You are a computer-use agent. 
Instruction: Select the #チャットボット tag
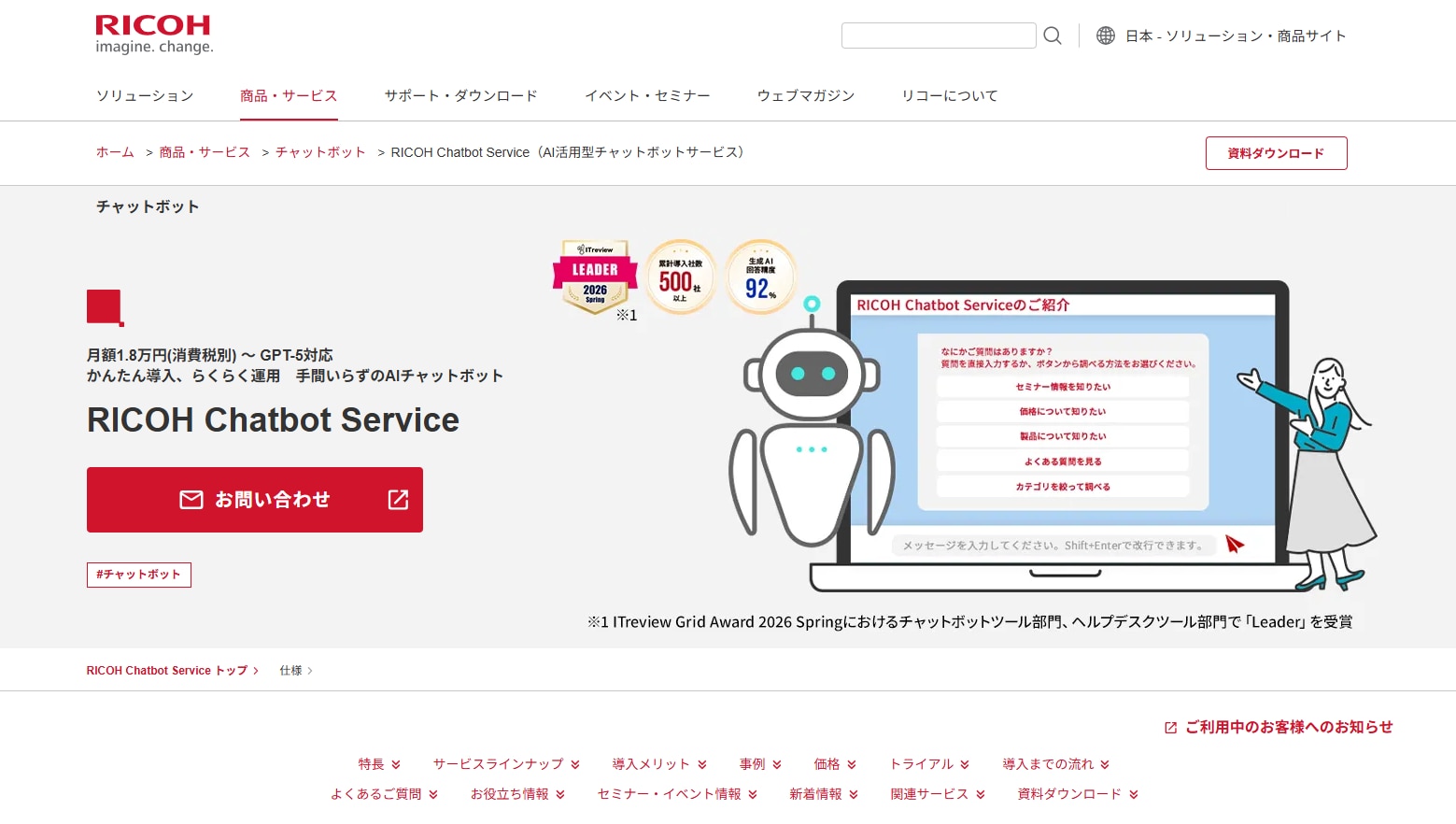[139, 575]
